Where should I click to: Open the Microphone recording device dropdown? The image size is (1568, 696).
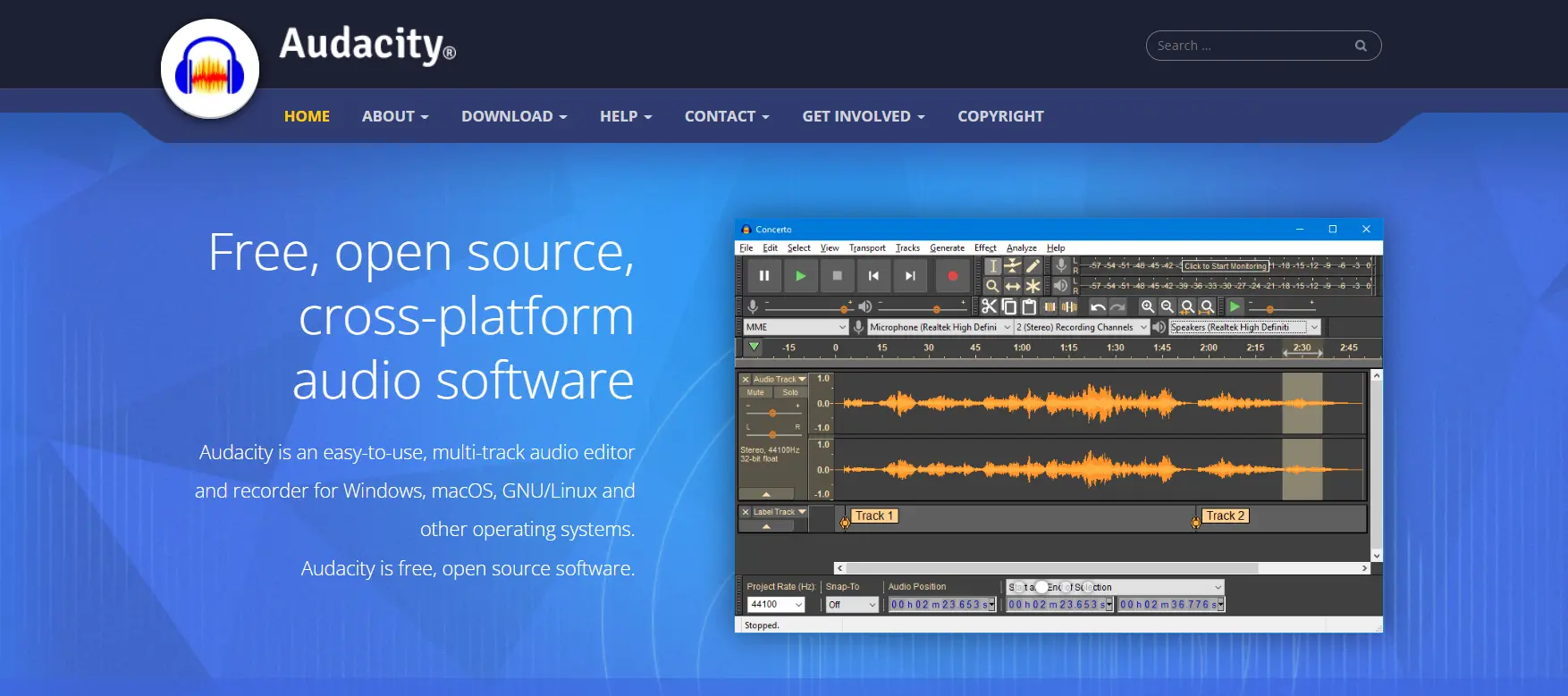(940, 327)
